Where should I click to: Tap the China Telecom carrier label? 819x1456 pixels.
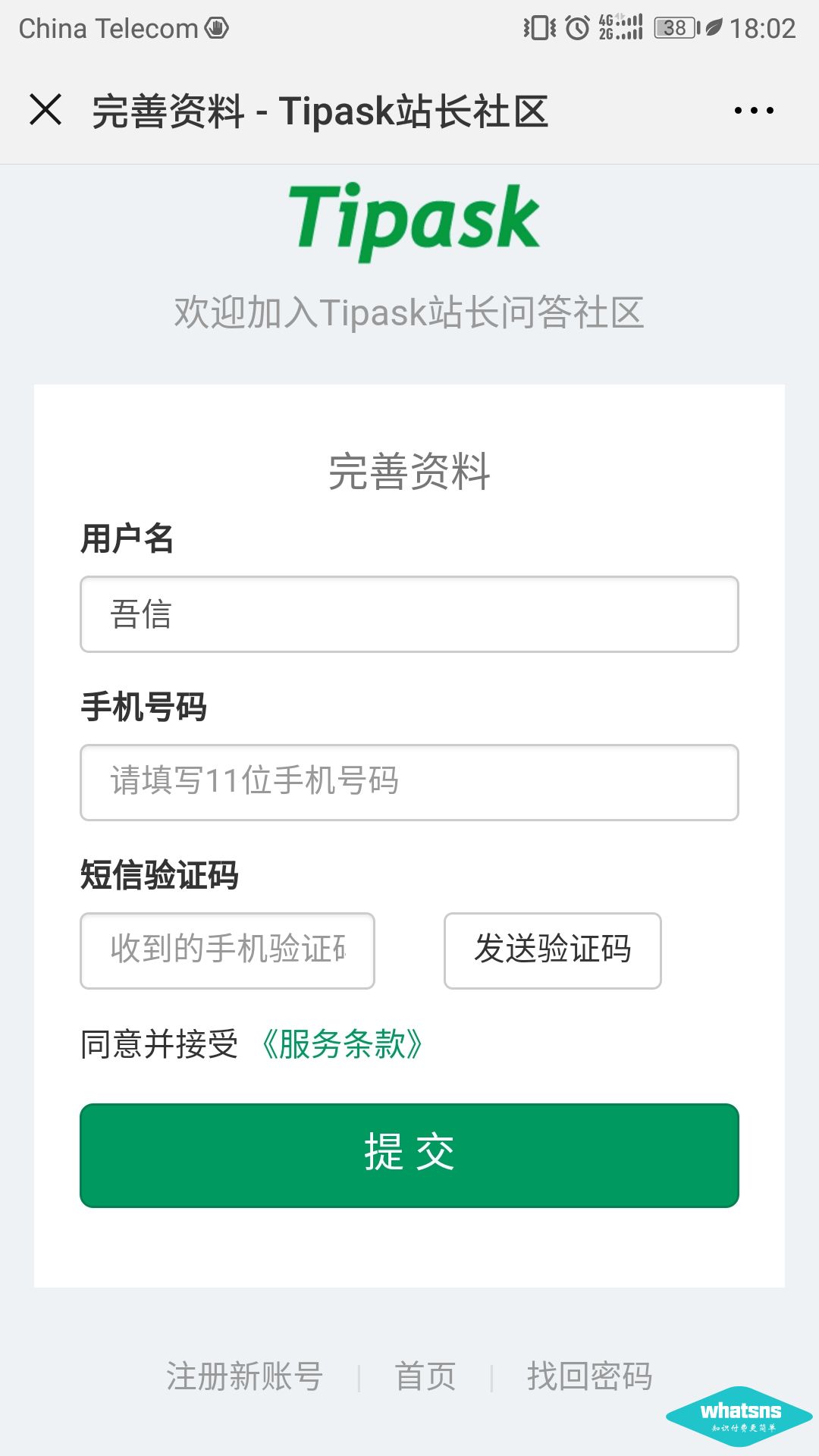108,29
